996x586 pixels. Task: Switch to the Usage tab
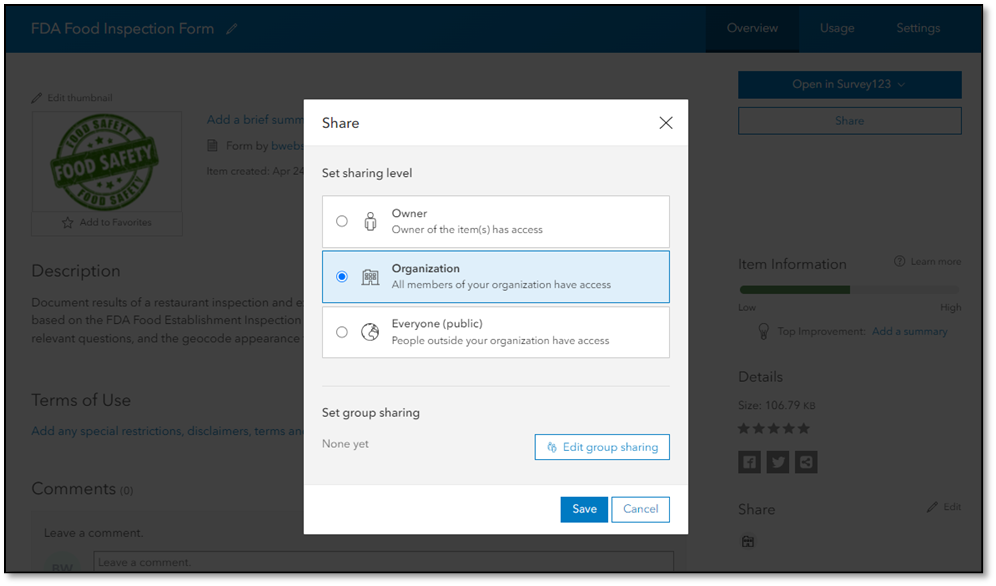tap(836, 28)
